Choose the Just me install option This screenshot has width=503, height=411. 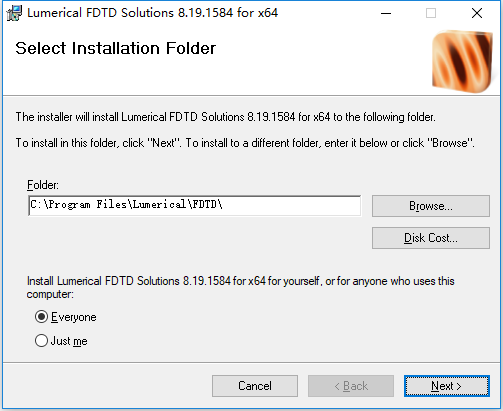pos(41,341)
